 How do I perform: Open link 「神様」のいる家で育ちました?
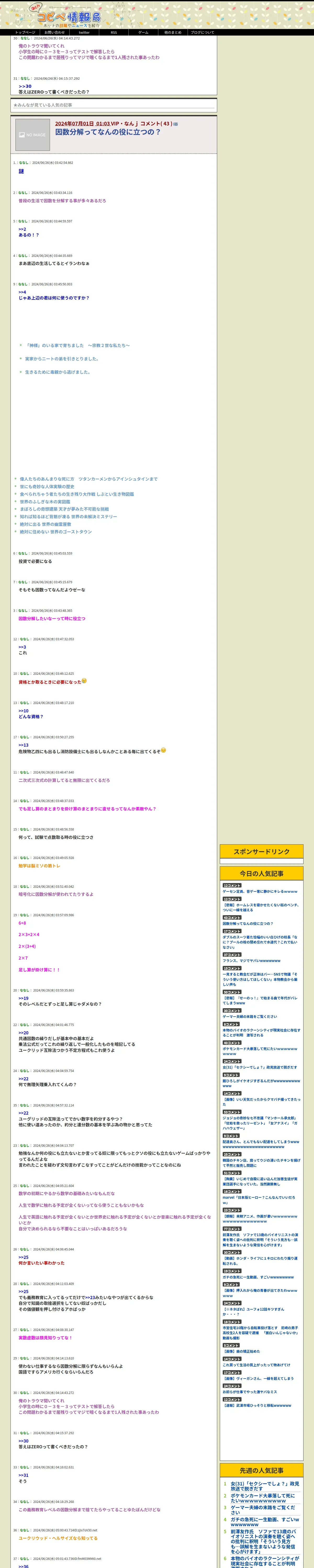tap(77, 345)
